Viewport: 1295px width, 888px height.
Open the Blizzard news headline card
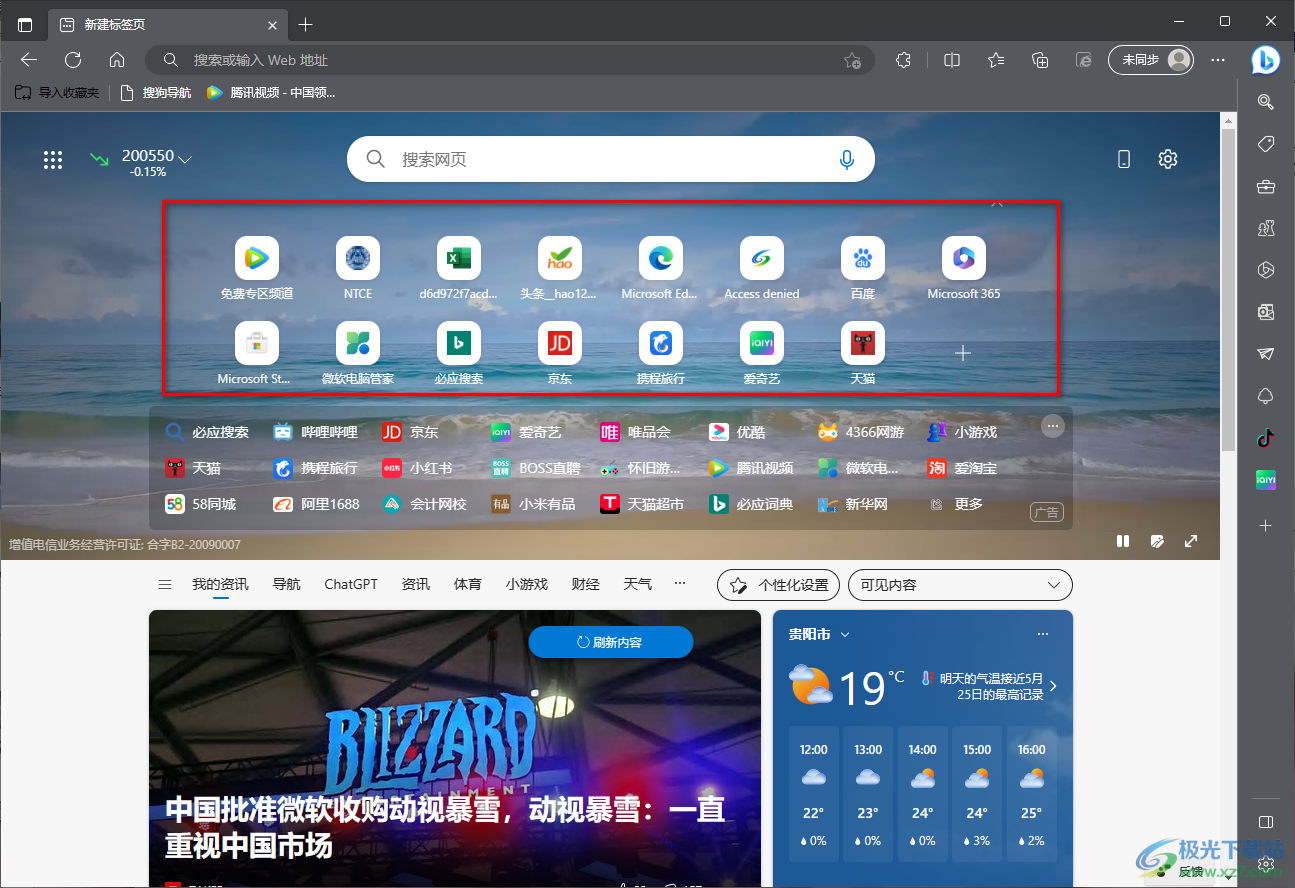pos(455,748)
